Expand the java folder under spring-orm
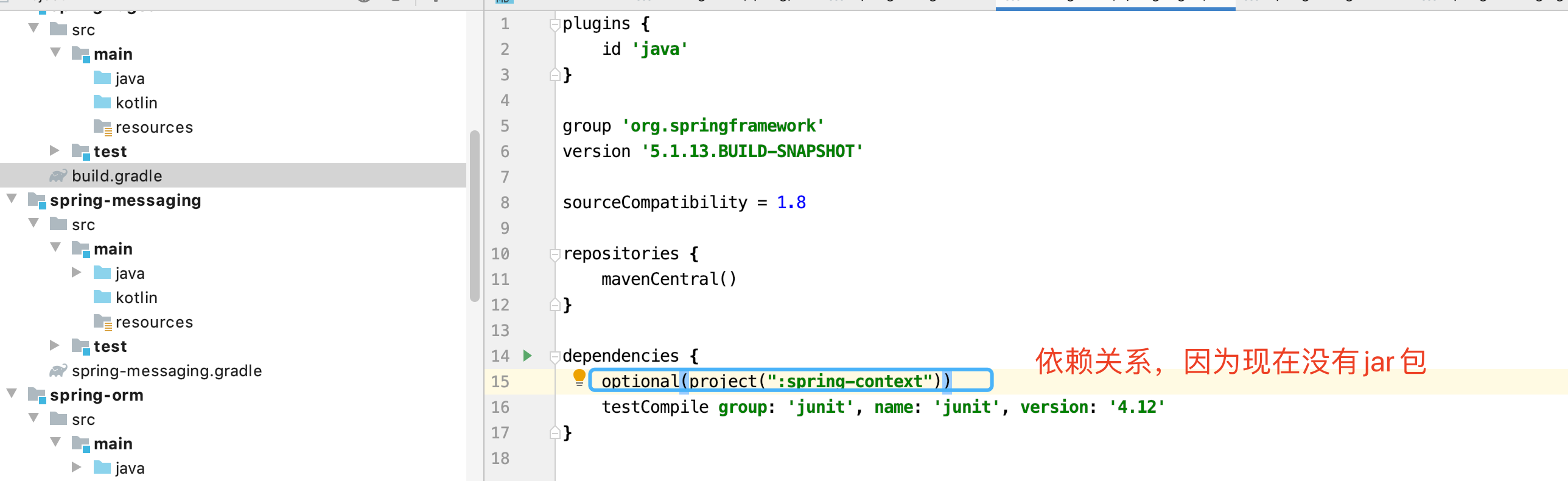1568x481 pixels. [77, 467]
